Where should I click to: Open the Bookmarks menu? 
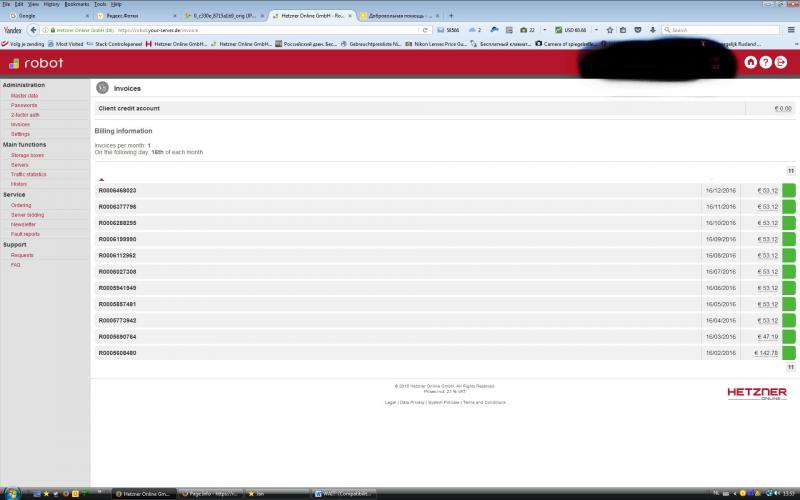(77, 4)
